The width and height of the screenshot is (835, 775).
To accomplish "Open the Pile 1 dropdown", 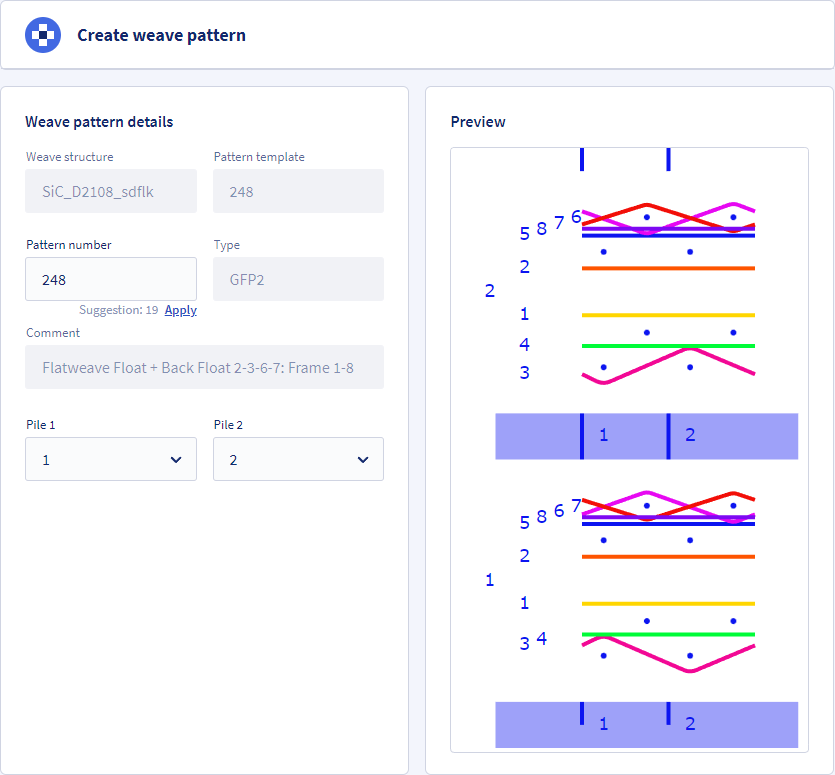I will [x=111, y=459].
